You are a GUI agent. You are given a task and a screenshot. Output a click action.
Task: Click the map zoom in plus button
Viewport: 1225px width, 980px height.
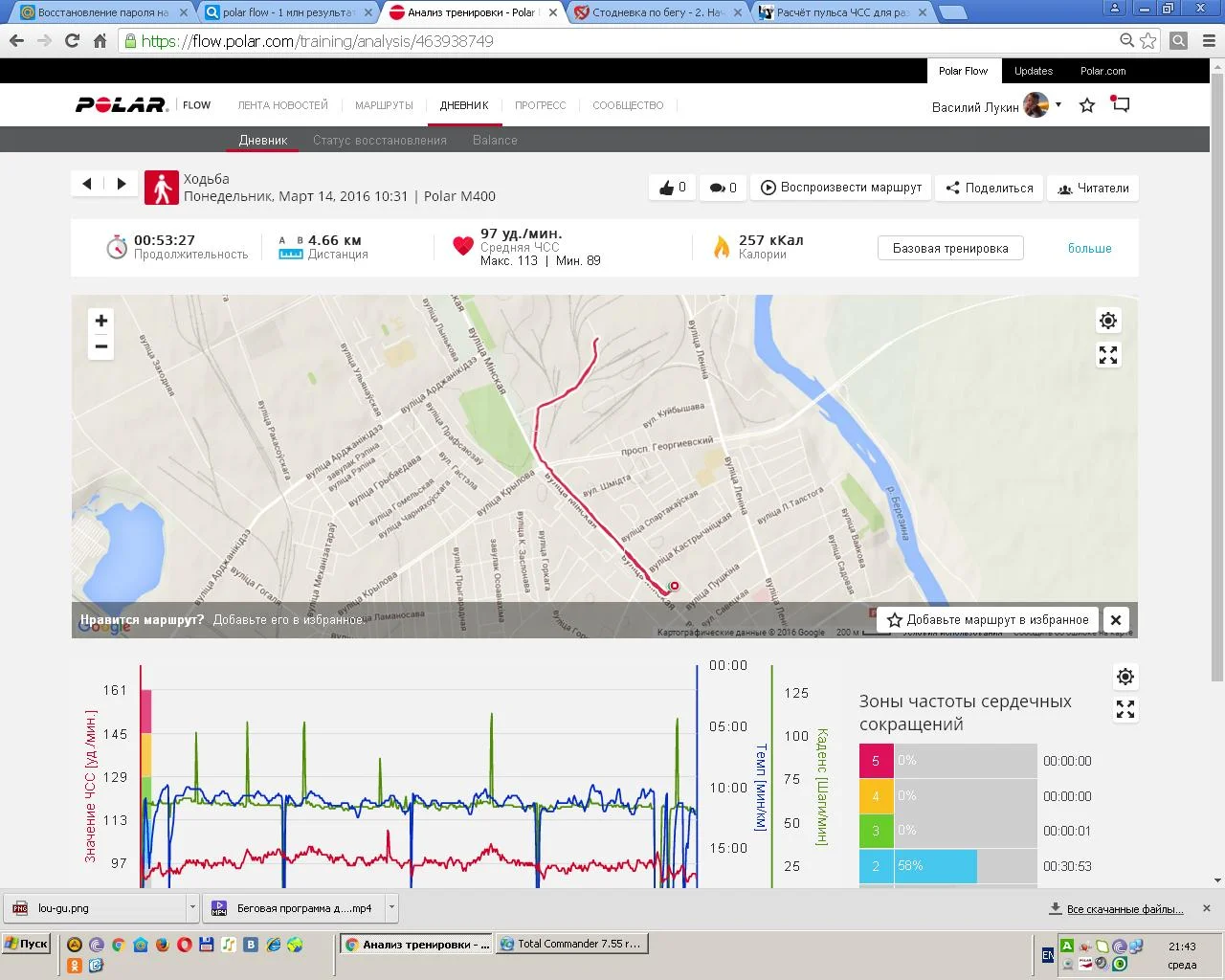pyautogui.click(x=101, y=321)
